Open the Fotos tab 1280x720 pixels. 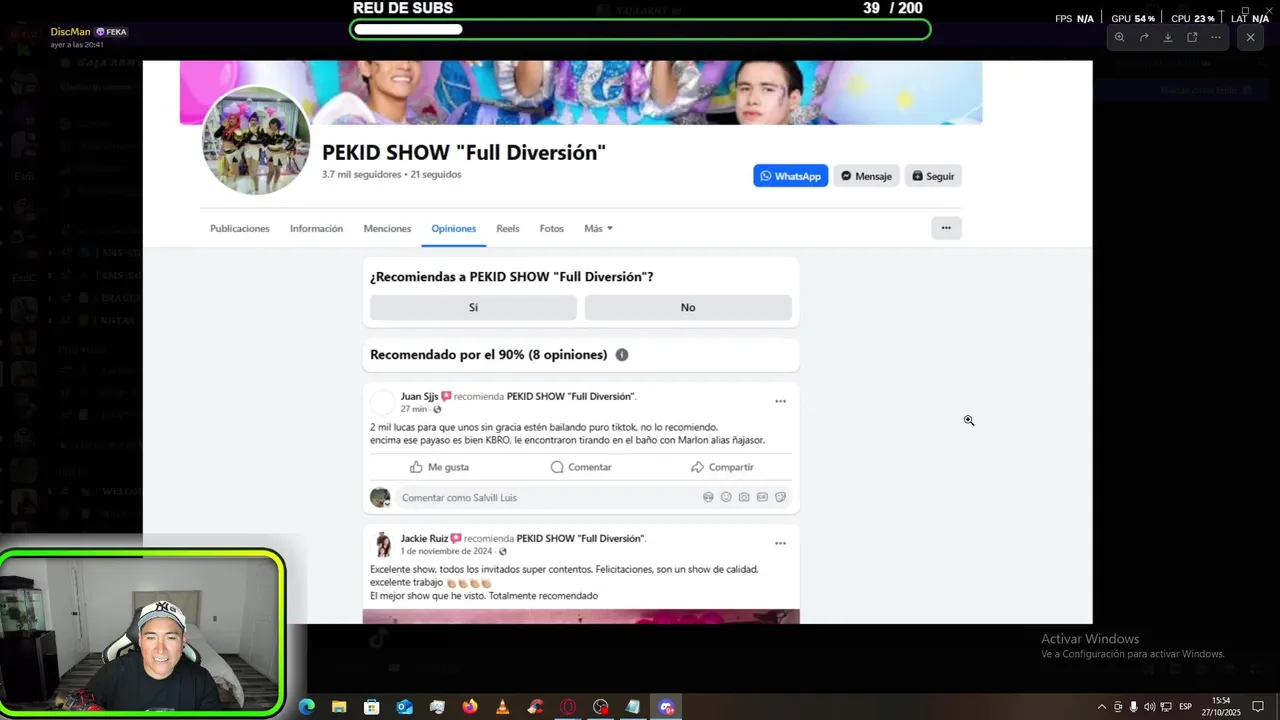(552, 228)
